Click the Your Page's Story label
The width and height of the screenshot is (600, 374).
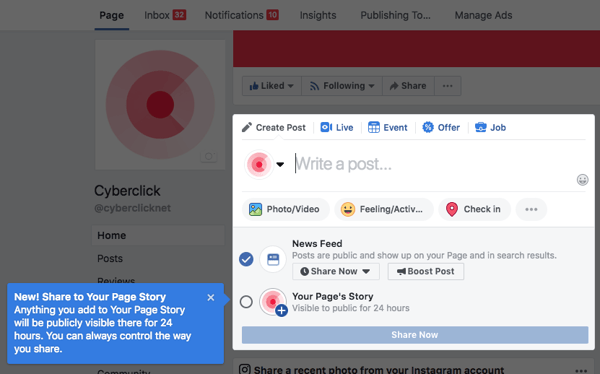(333, 296)
